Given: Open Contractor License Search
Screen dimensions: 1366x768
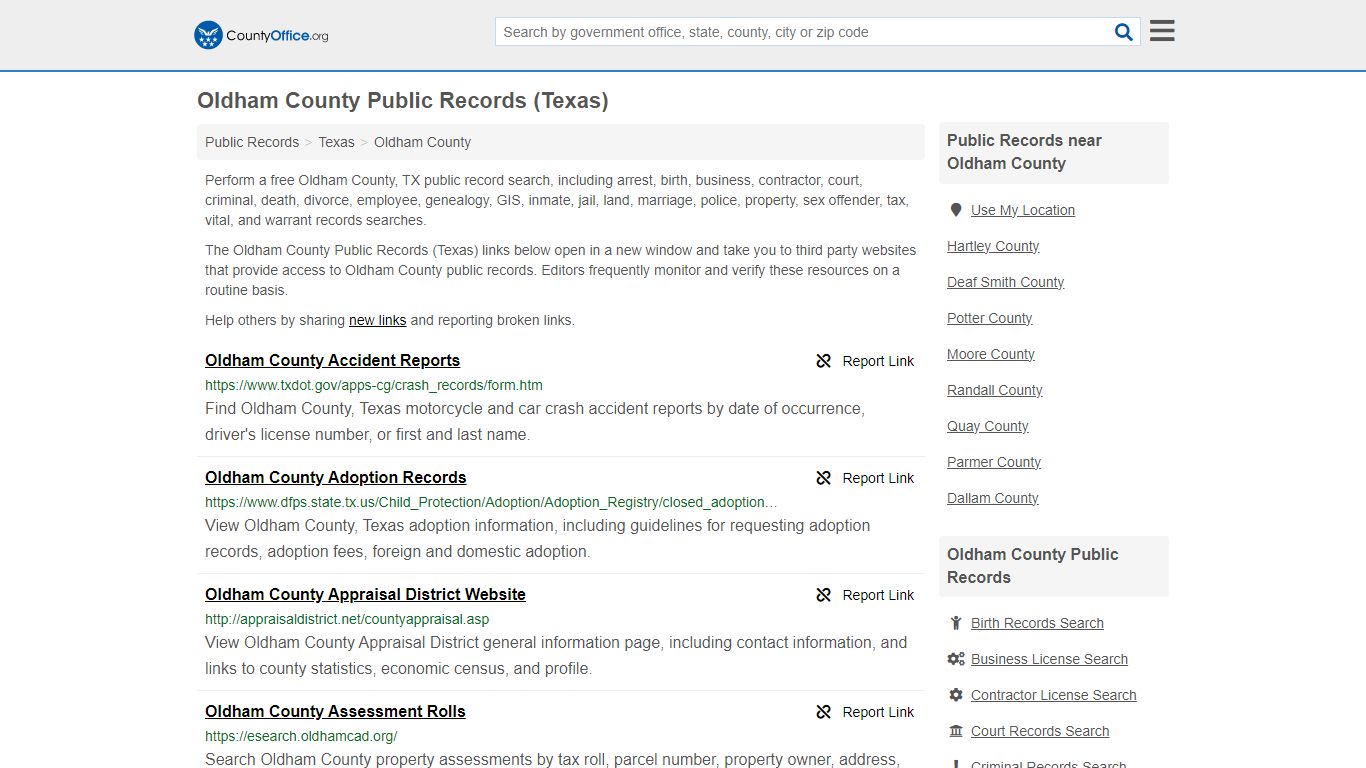Looking at the screenshot, I should [x=1053, y=695].
